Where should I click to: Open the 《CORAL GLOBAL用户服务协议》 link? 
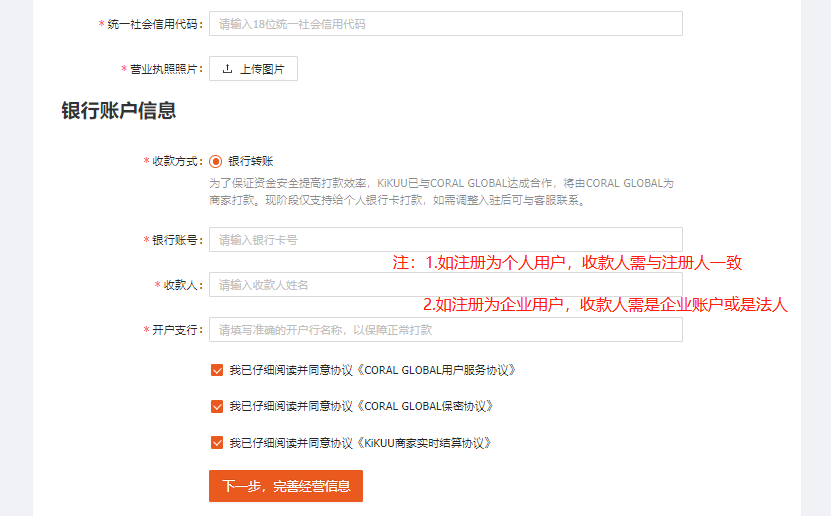(435, 370)
